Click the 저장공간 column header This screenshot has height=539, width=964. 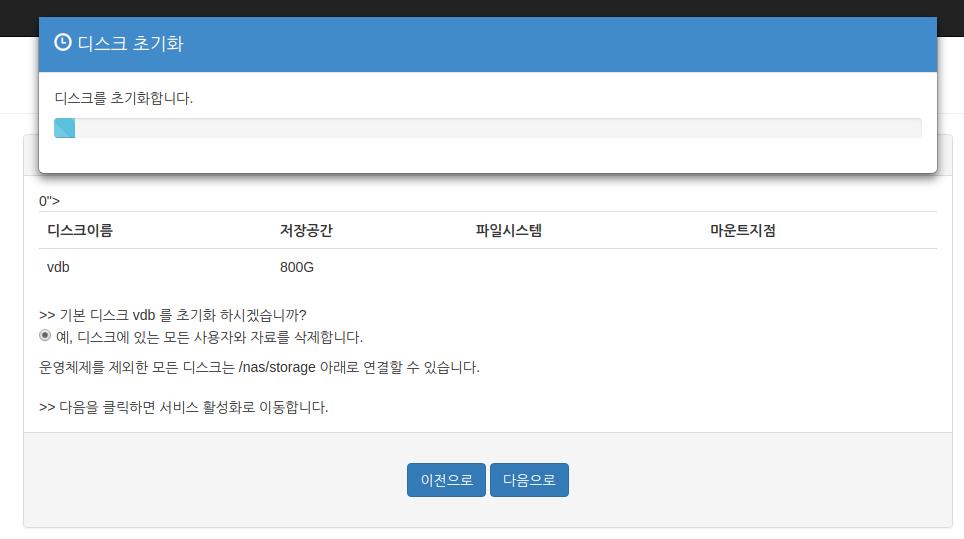[x=306, y=230]
